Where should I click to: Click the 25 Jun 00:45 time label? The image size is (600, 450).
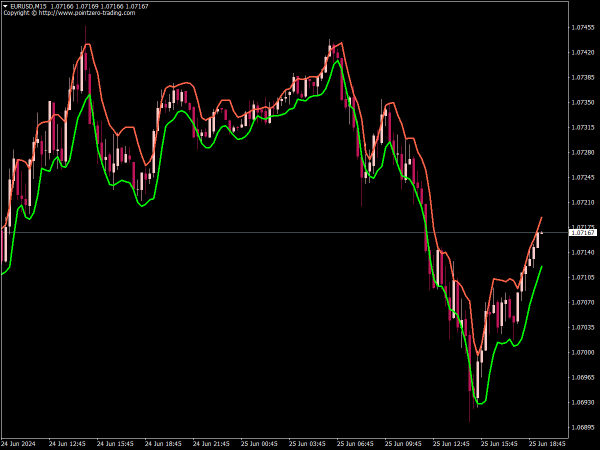coord(259,444)
